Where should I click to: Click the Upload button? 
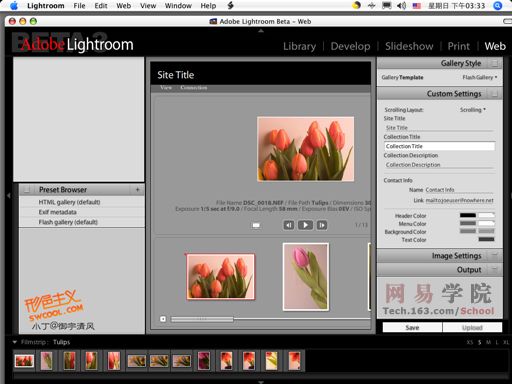coord(472,327)
